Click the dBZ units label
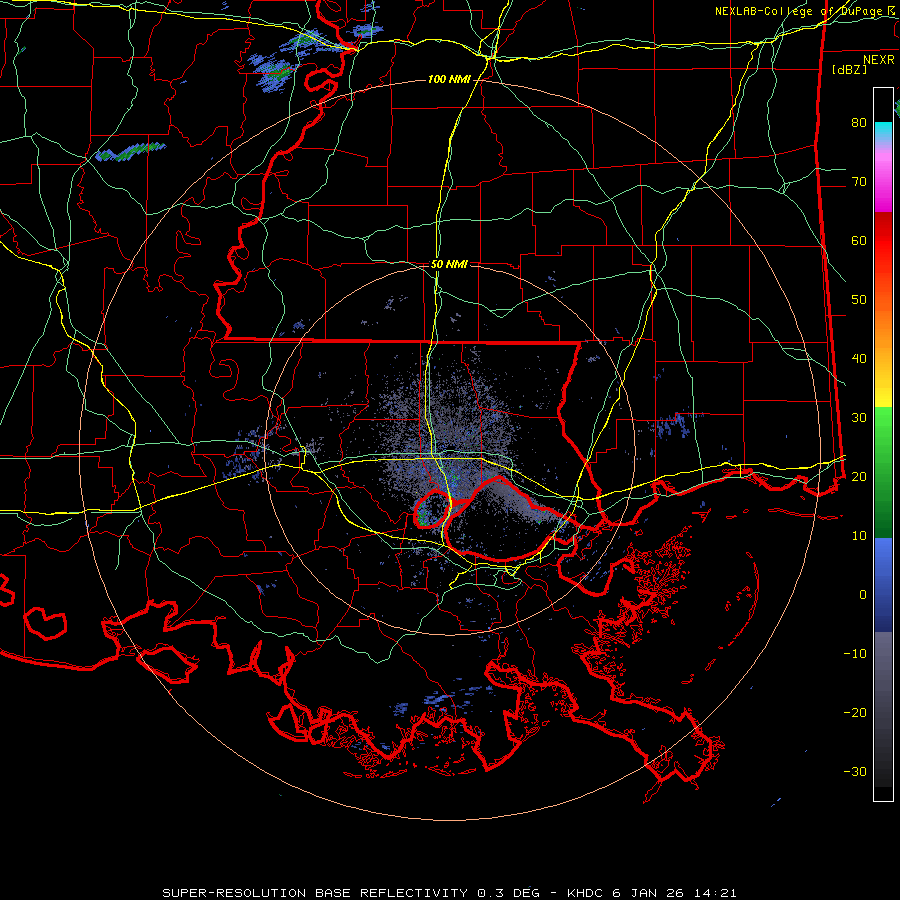Screen dimensions: 900x900 click(849, 70)
